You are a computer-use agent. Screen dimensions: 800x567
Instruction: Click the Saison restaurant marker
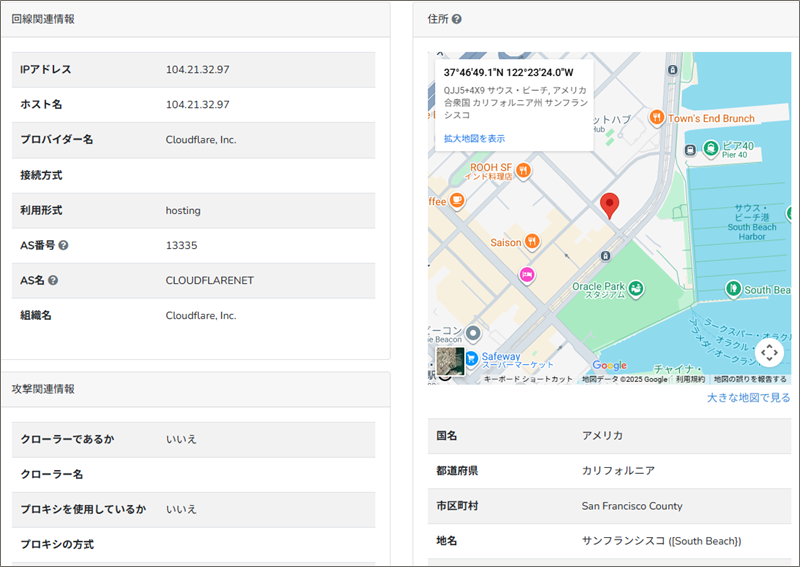[x=532, y=241]
